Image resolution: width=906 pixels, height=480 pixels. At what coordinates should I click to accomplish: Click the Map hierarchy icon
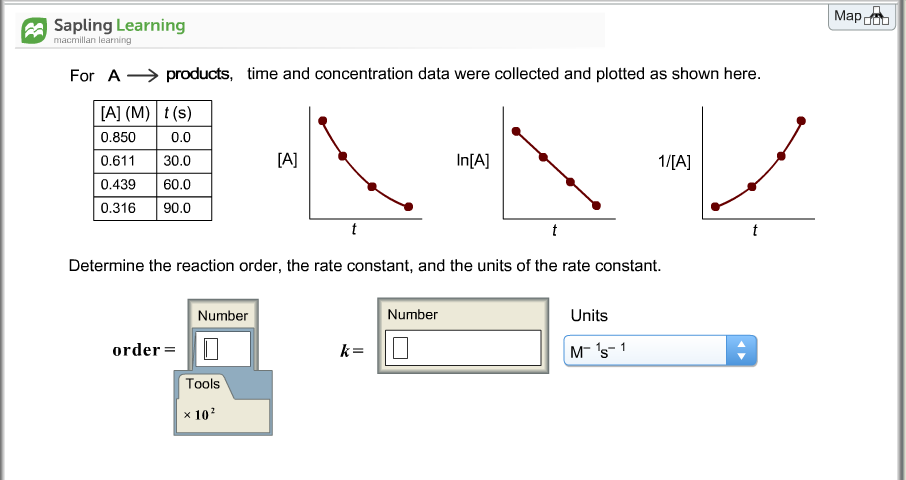(x=877, y=17)
